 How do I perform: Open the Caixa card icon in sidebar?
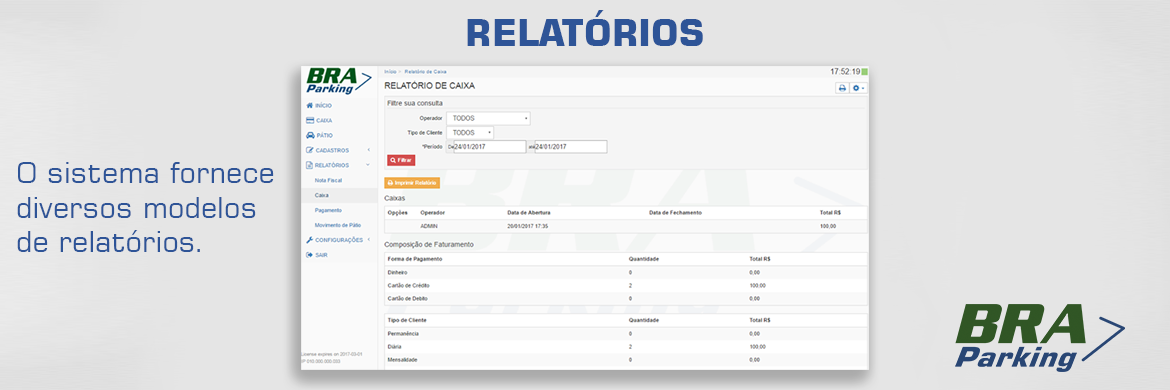click(310, 121)
